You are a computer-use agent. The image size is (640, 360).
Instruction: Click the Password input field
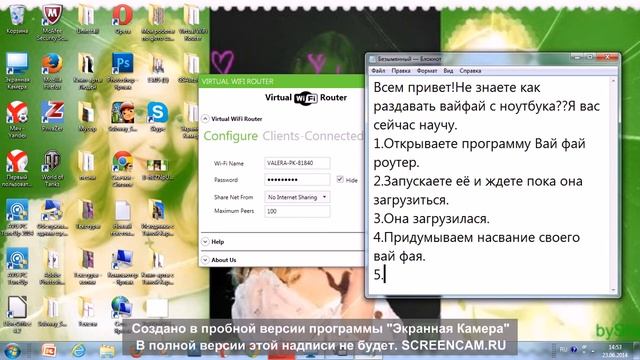click(297, 180)
